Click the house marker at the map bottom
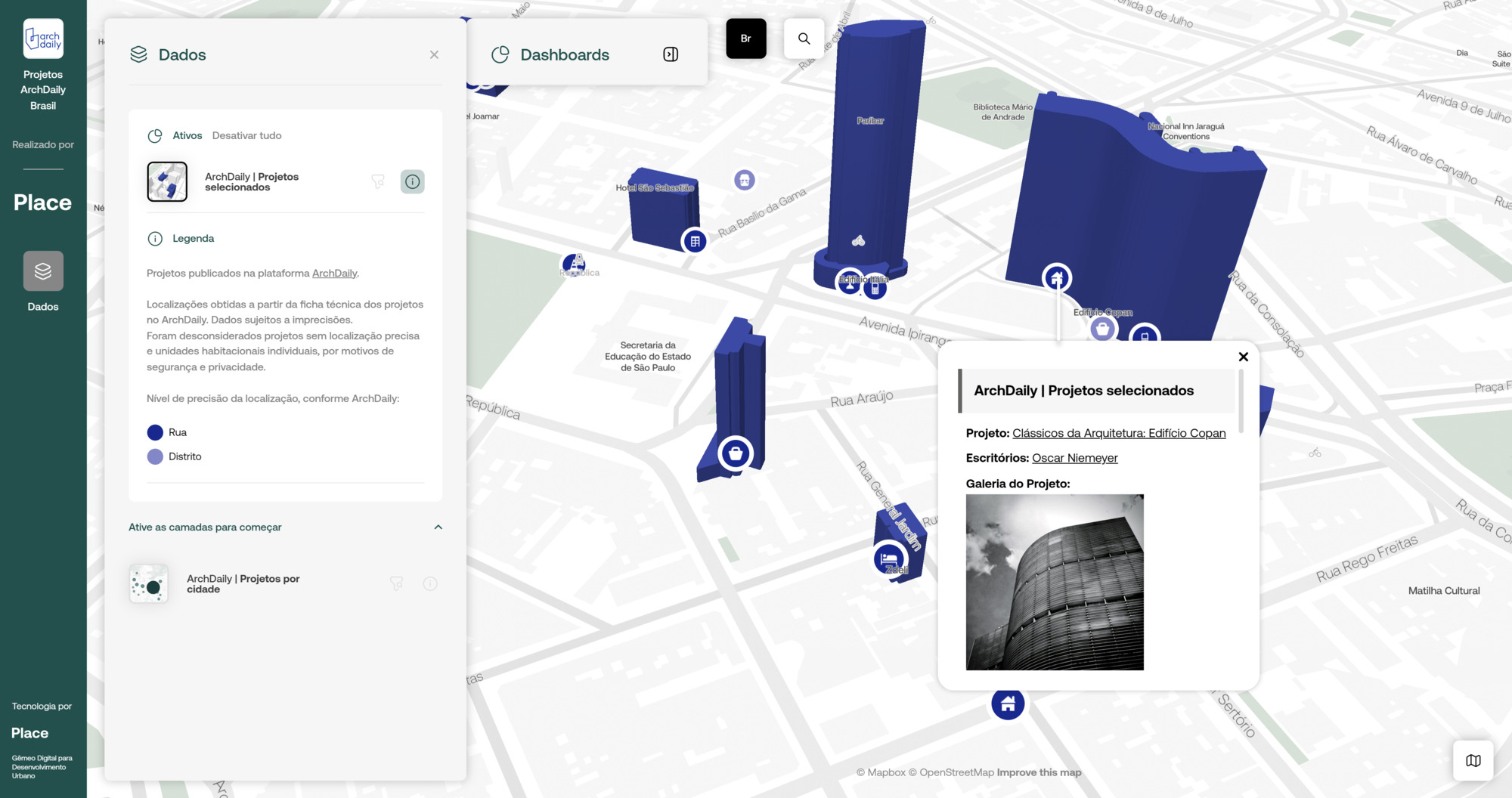The width and height of the screenshot is (1512, 798). pyautogui.click(x=1009, y=703)
